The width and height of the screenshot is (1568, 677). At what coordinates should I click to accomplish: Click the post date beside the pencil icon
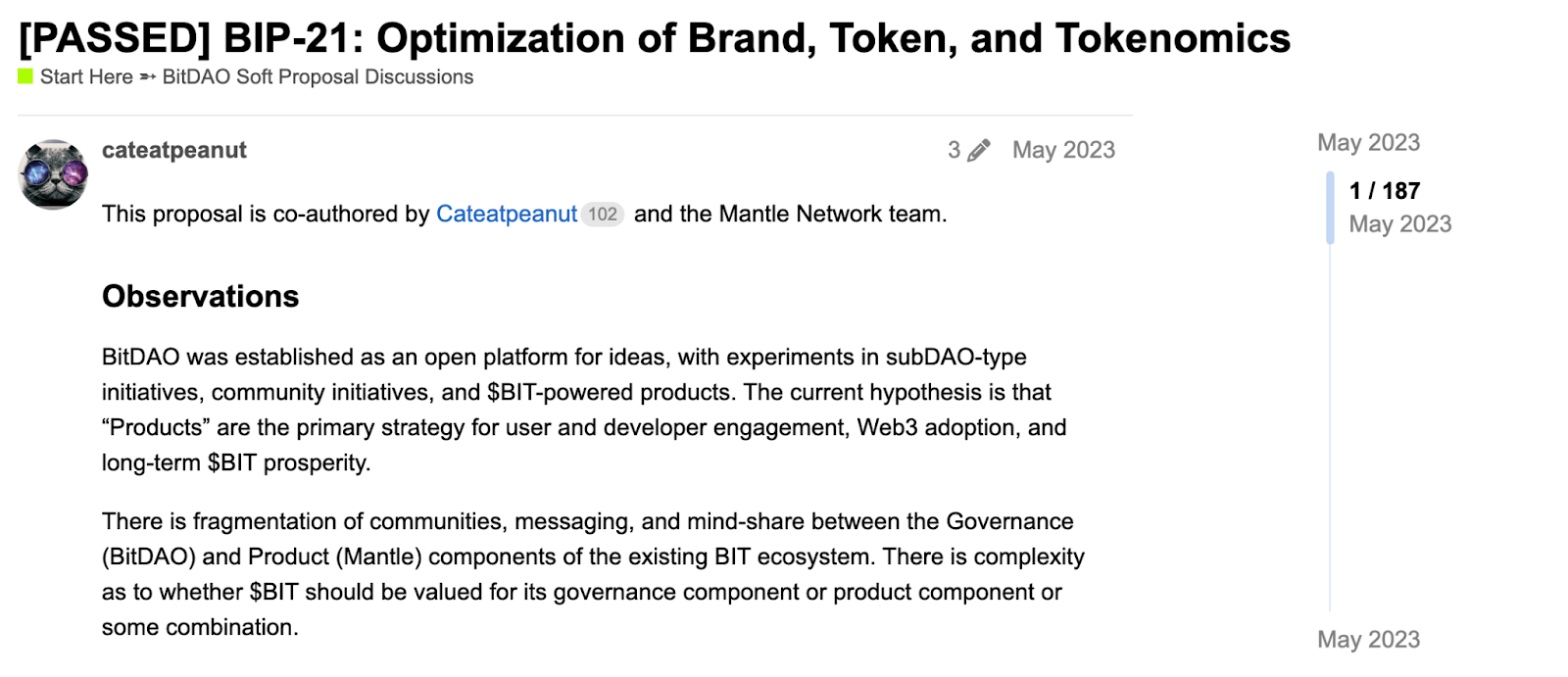pyautogui.click(x=1063, y=150)
